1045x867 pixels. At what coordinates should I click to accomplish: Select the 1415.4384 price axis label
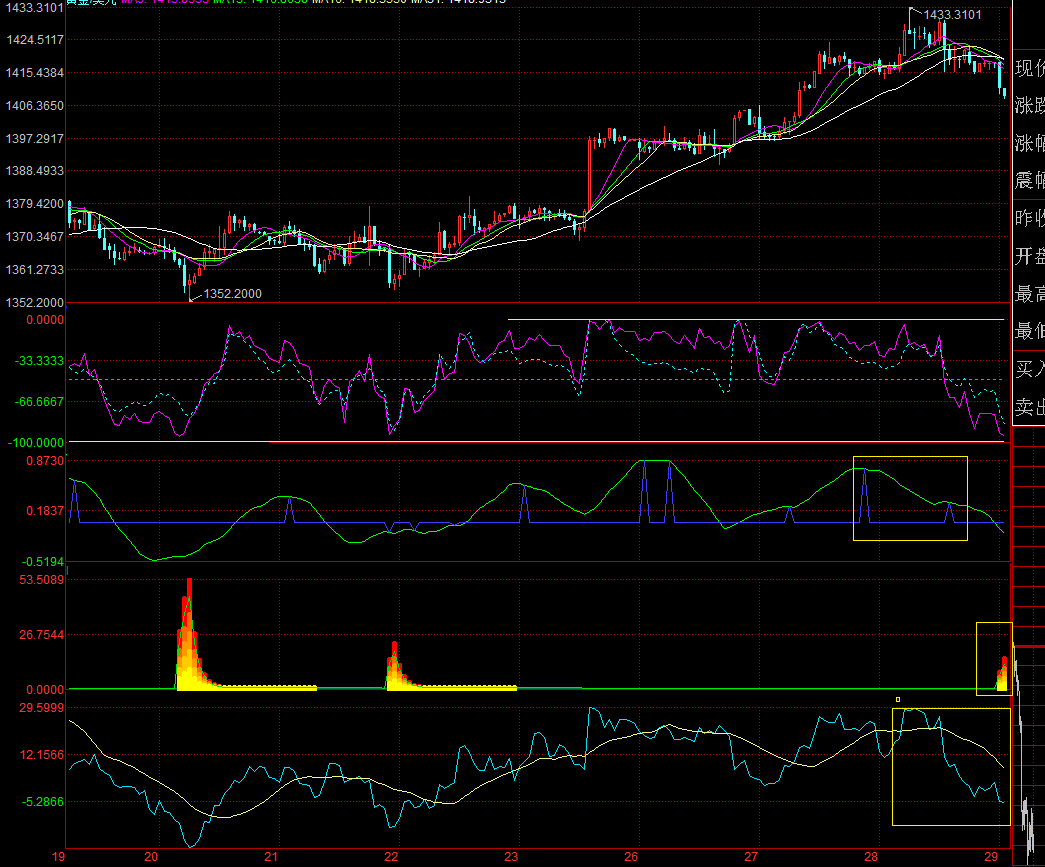tap(35, 73)
